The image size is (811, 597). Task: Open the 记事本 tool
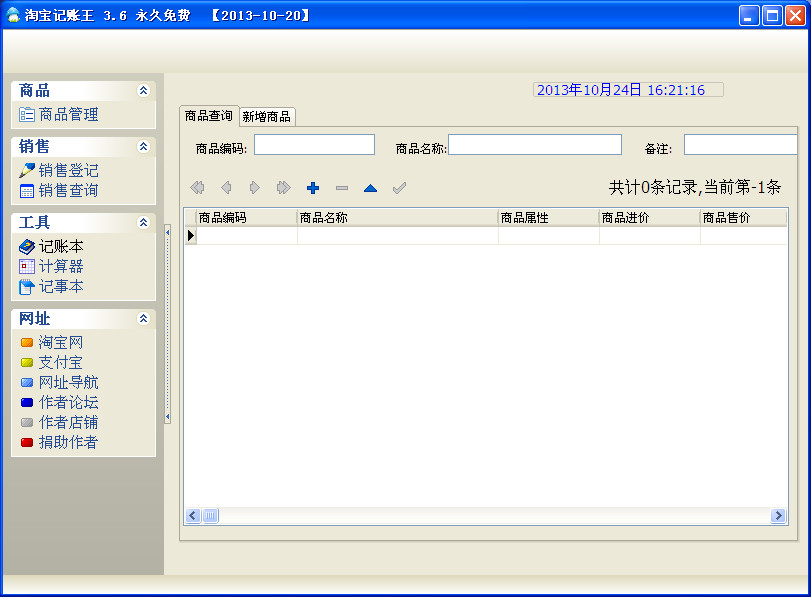[x=61, y=286]
